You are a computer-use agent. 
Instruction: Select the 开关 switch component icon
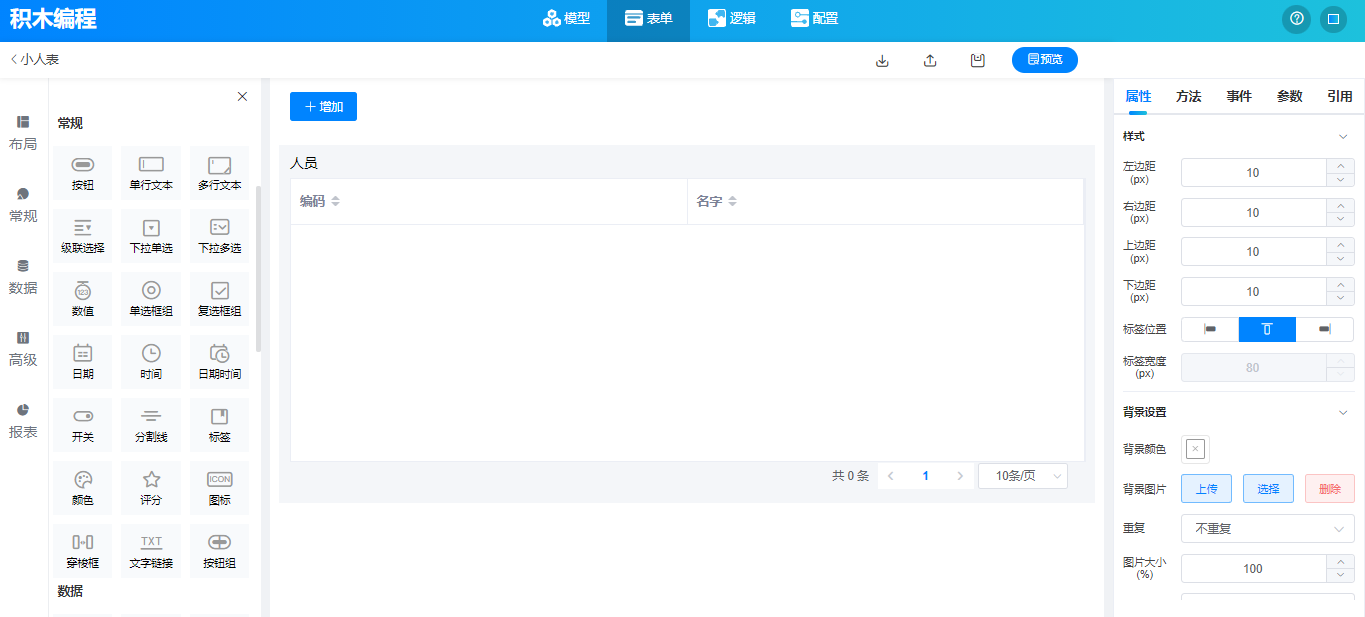[83, 424]
